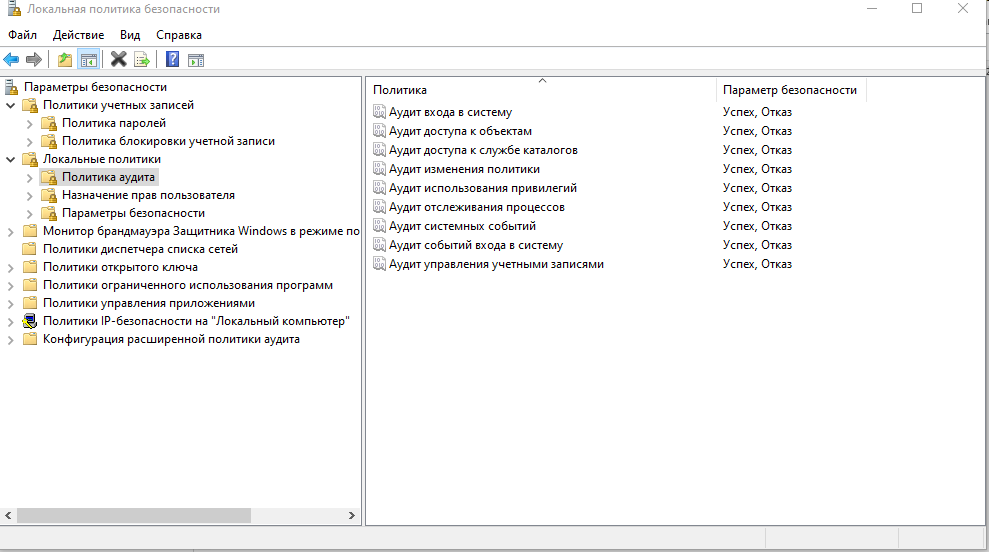The width and height of the screenshot is (989, 552).
Task: Select the IP security policies computer icon
Action: pos(30,321)
